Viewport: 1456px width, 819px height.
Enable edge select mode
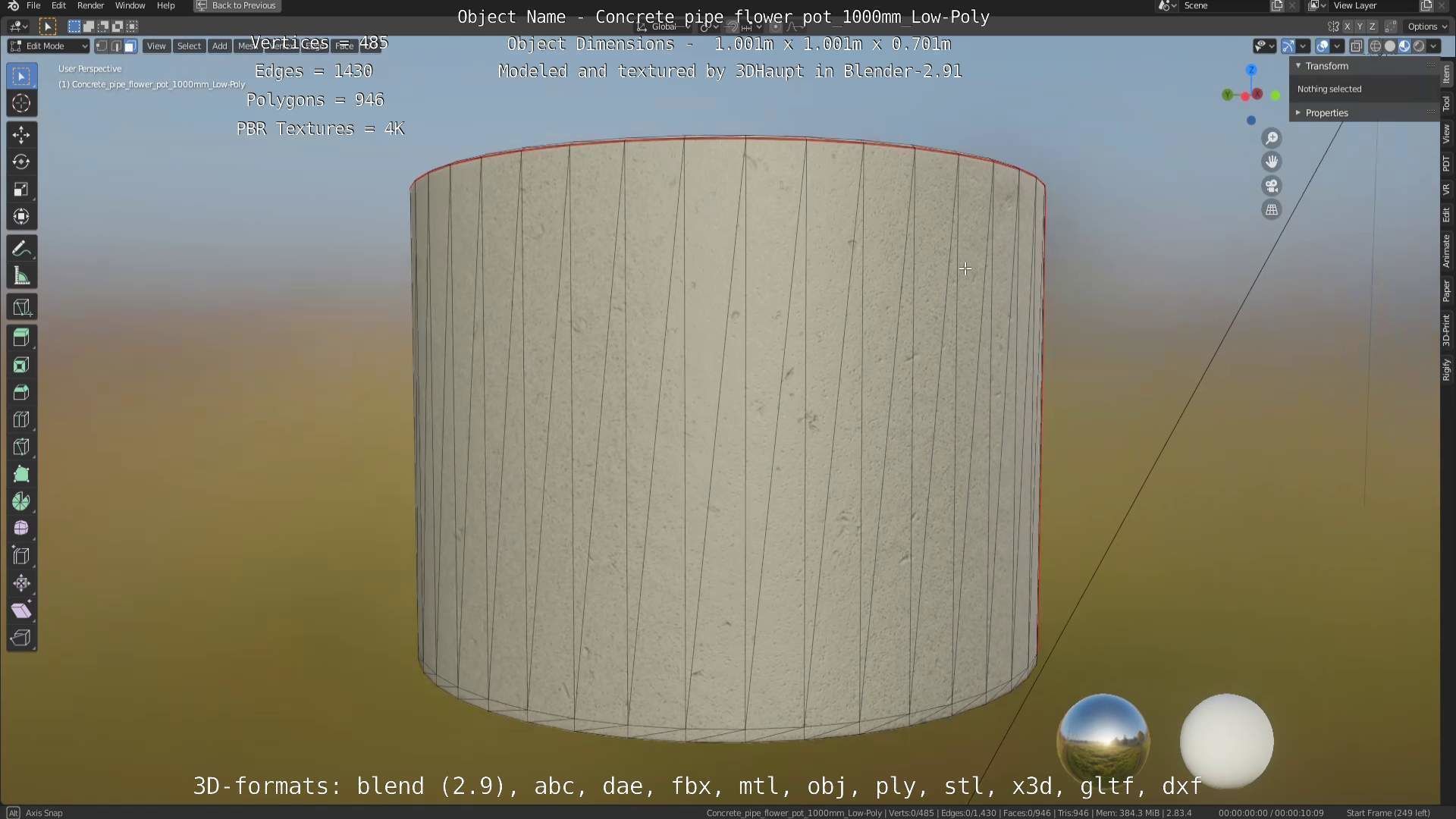[x=116, y=46]
